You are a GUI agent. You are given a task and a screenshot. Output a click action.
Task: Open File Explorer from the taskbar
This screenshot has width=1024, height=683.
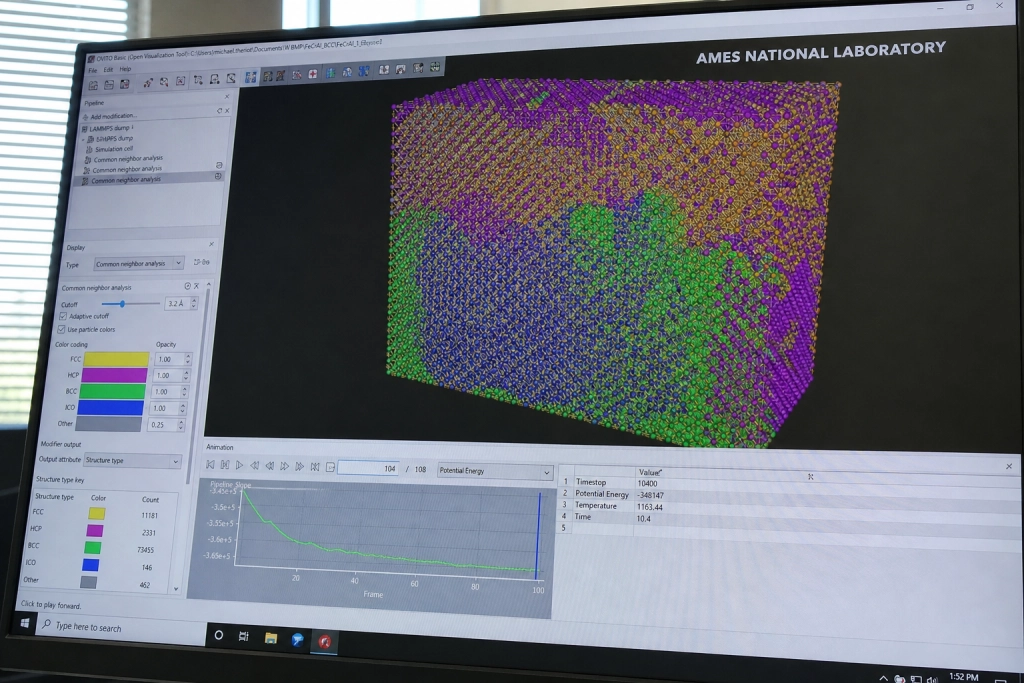pos(270,638)
